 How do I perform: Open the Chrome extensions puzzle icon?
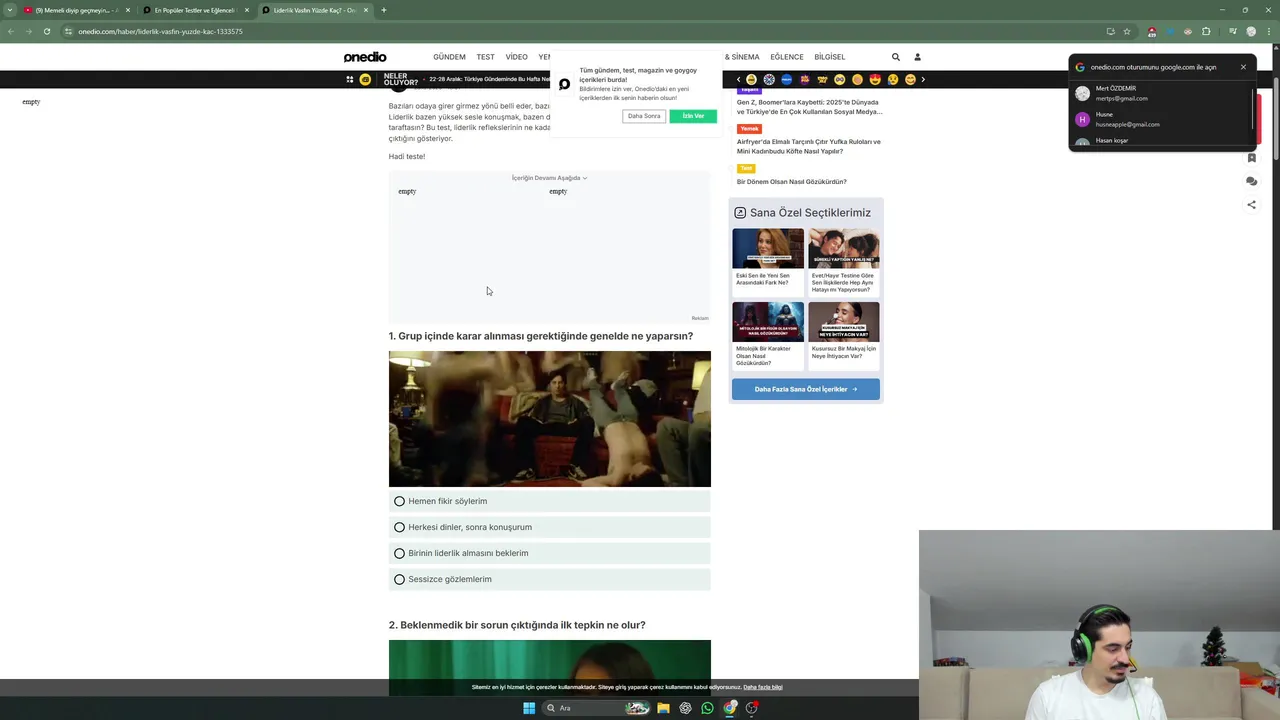(1206, 31)
